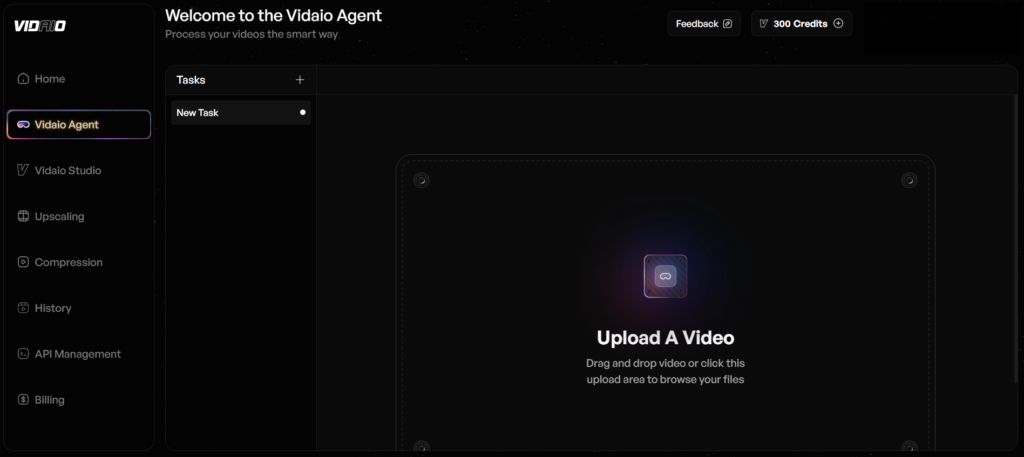Open the Vidaio Agent menu item
The height and width of the screenshot is (457, 1024).
[x=78, y=124]
